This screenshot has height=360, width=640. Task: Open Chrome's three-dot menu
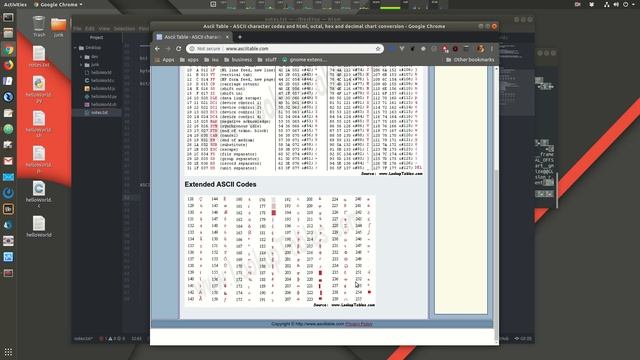(x=492, y=49)
